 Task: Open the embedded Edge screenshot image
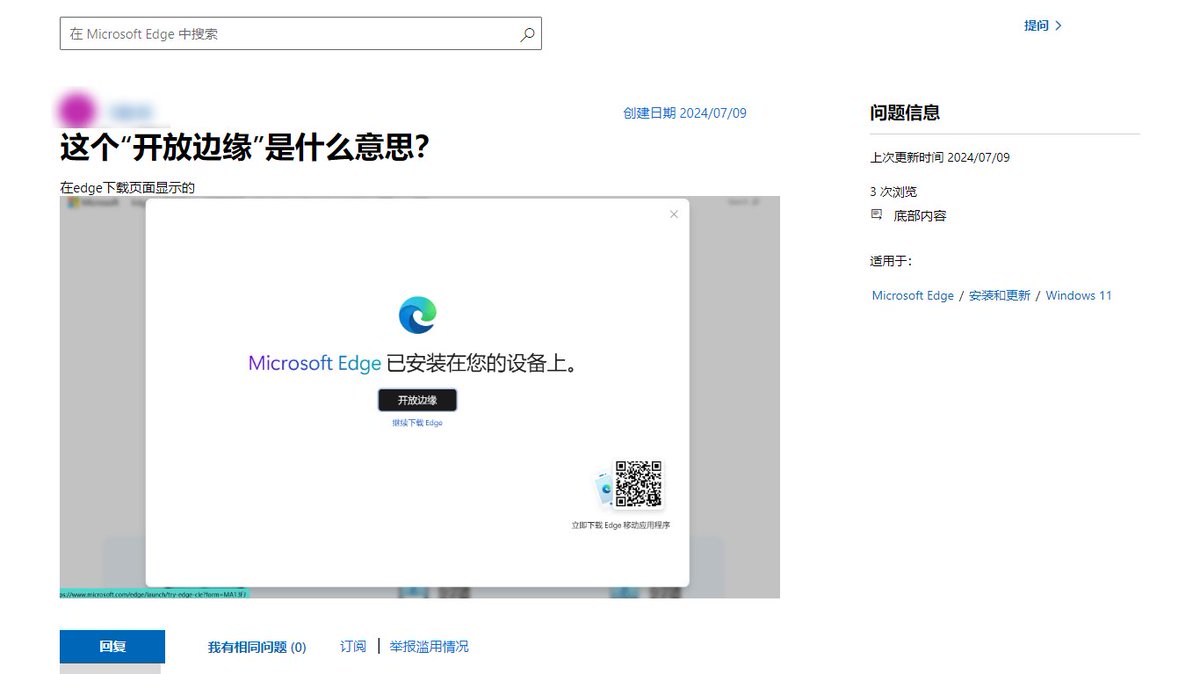click(x=420, y=397)
